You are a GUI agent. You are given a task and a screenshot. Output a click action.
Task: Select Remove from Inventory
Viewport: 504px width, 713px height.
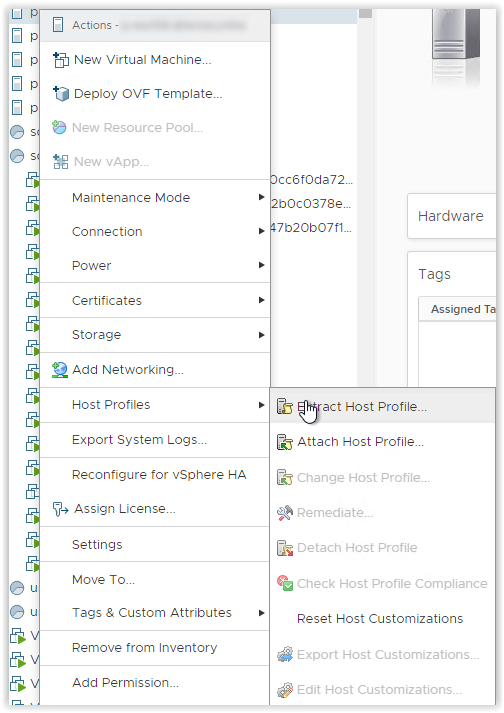tap(155, 648)
